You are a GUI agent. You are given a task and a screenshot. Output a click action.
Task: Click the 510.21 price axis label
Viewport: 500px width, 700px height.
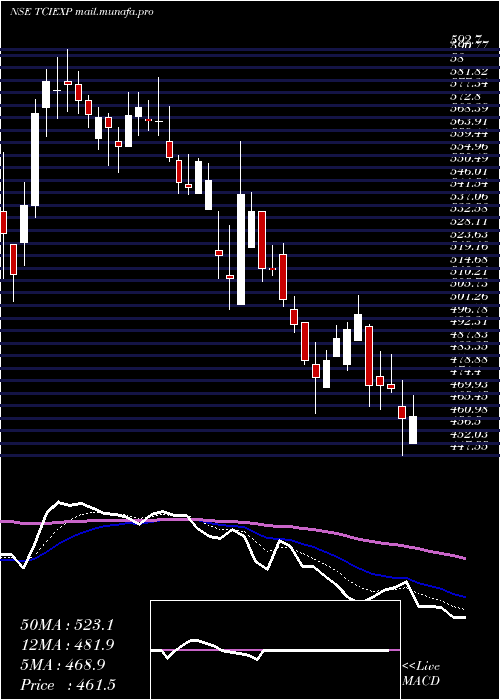tap(469, 271)
